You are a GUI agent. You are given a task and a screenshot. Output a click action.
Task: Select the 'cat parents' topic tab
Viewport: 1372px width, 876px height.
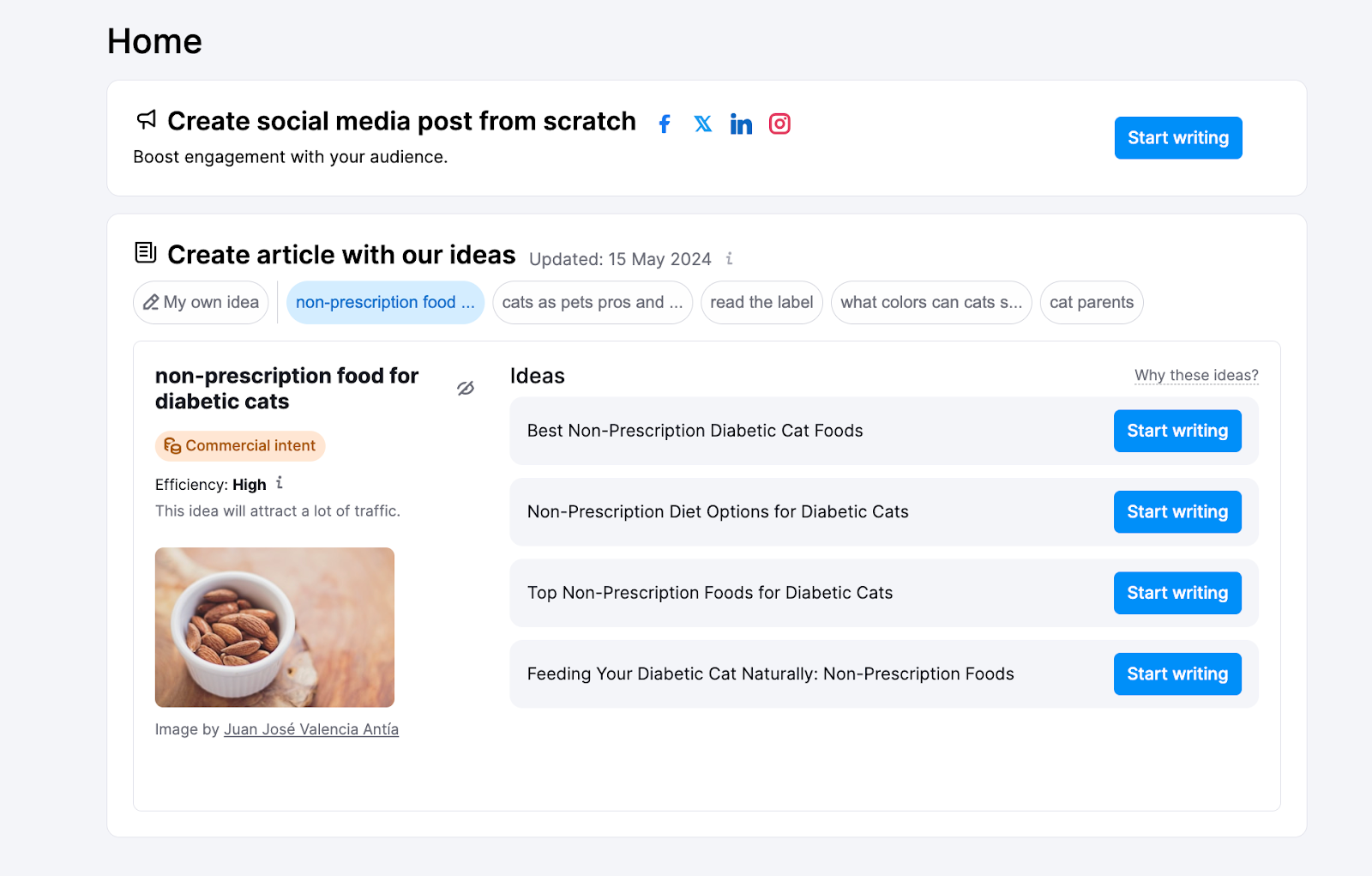[1091, 302]
